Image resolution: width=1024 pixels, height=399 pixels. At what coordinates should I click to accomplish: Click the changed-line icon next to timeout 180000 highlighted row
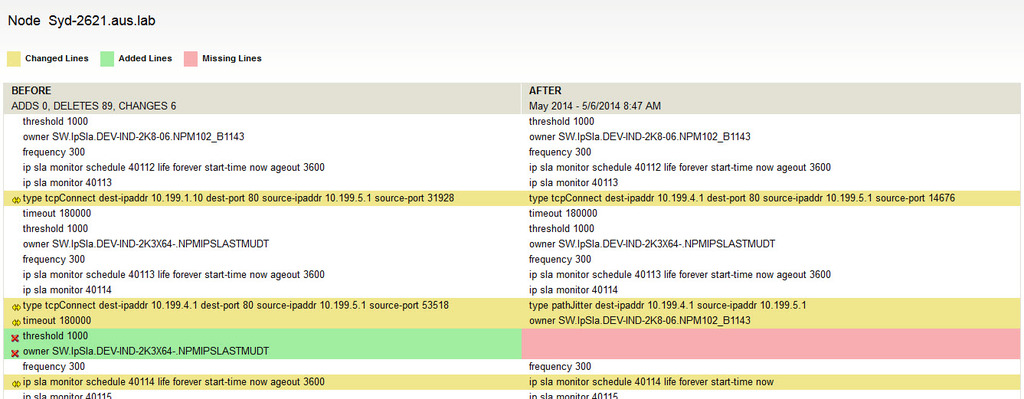pyautogui.click(x=16, y=321)
